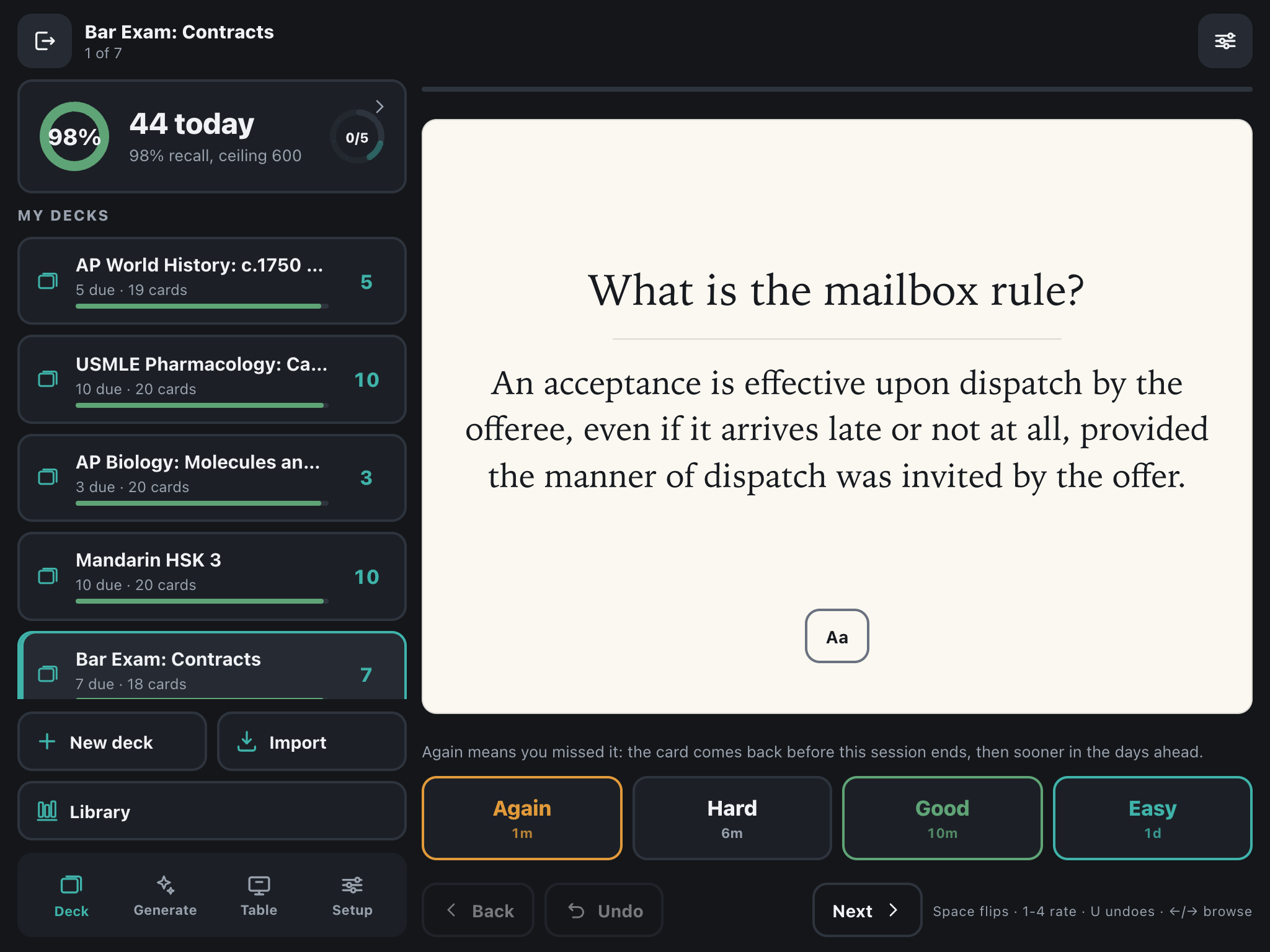Go to the Next card
The height and width of the screenshot is (952, 1270).
pyautogui.click(x=867, y=910)
